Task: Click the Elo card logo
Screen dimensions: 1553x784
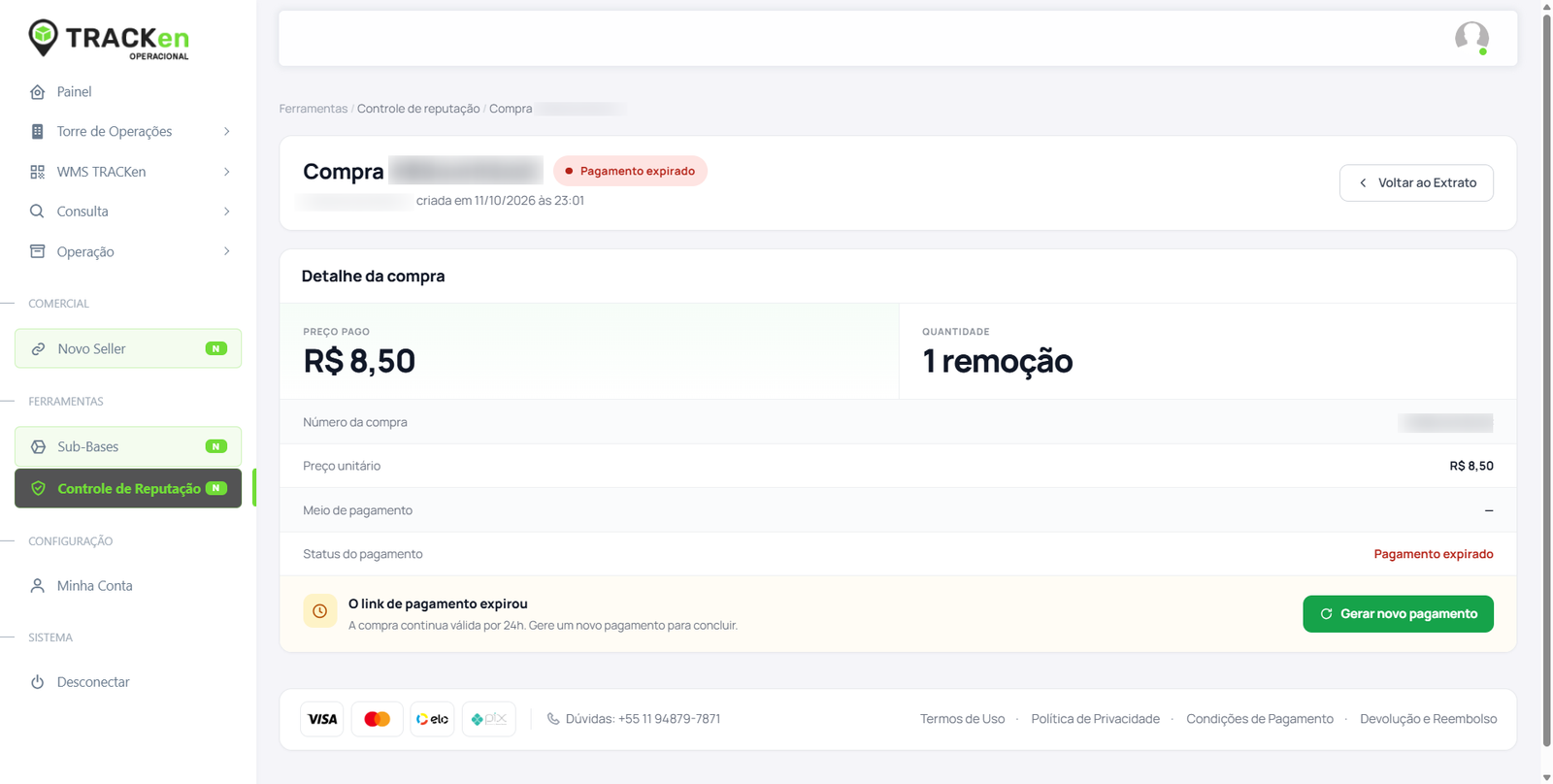Action: coord(432,719)
